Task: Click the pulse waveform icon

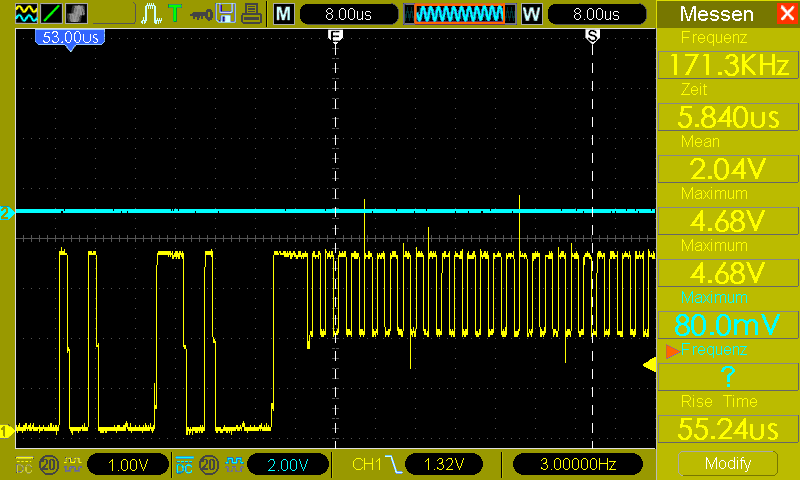Action: click(152, 14)
